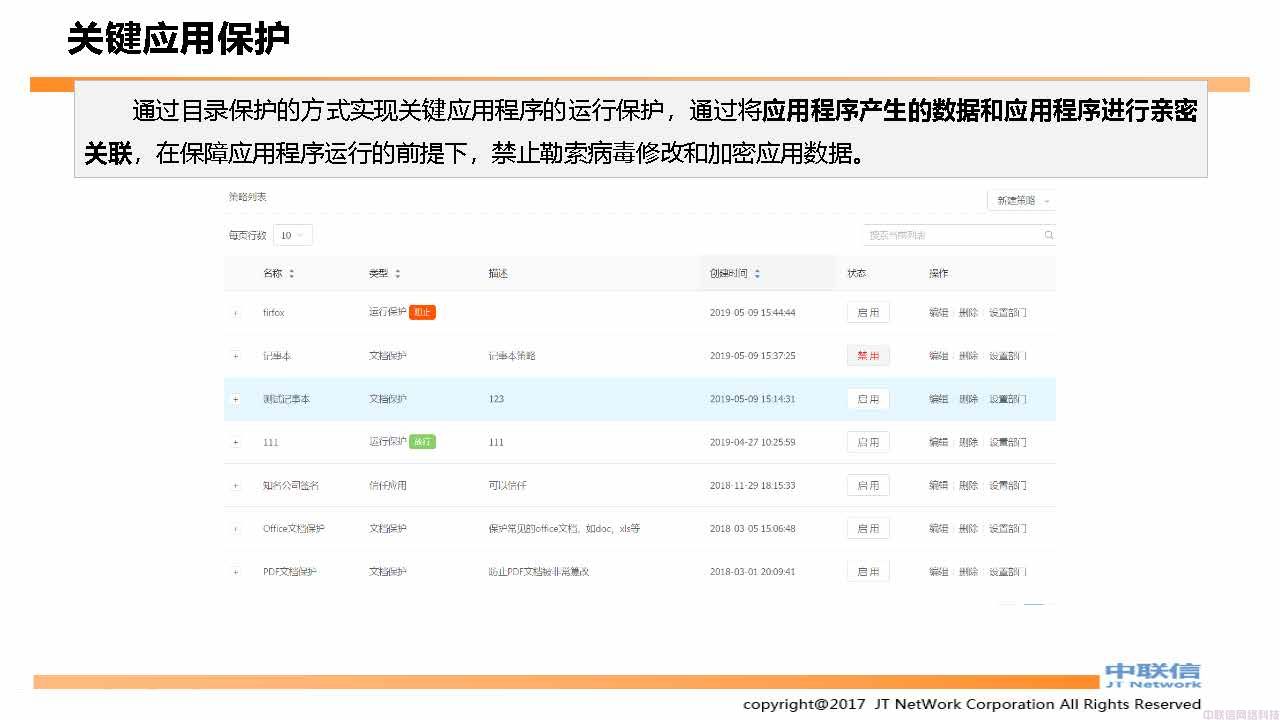
Task: Set department for Office文档保护 policy
Action: click(1008, 528)
